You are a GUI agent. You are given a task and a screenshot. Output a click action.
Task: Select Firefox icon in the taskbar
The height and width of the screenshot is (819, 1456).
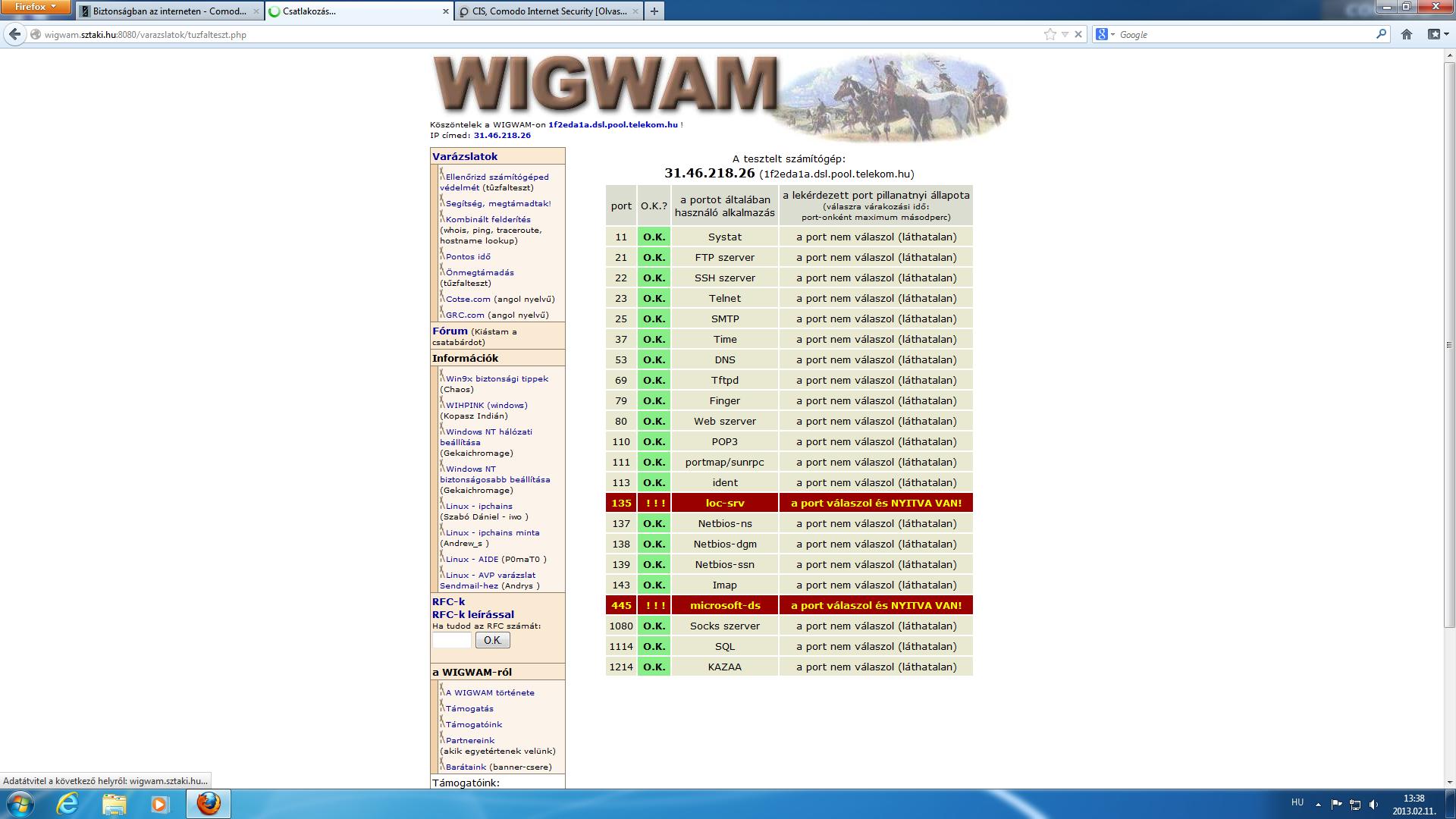(x=209, y=804)
